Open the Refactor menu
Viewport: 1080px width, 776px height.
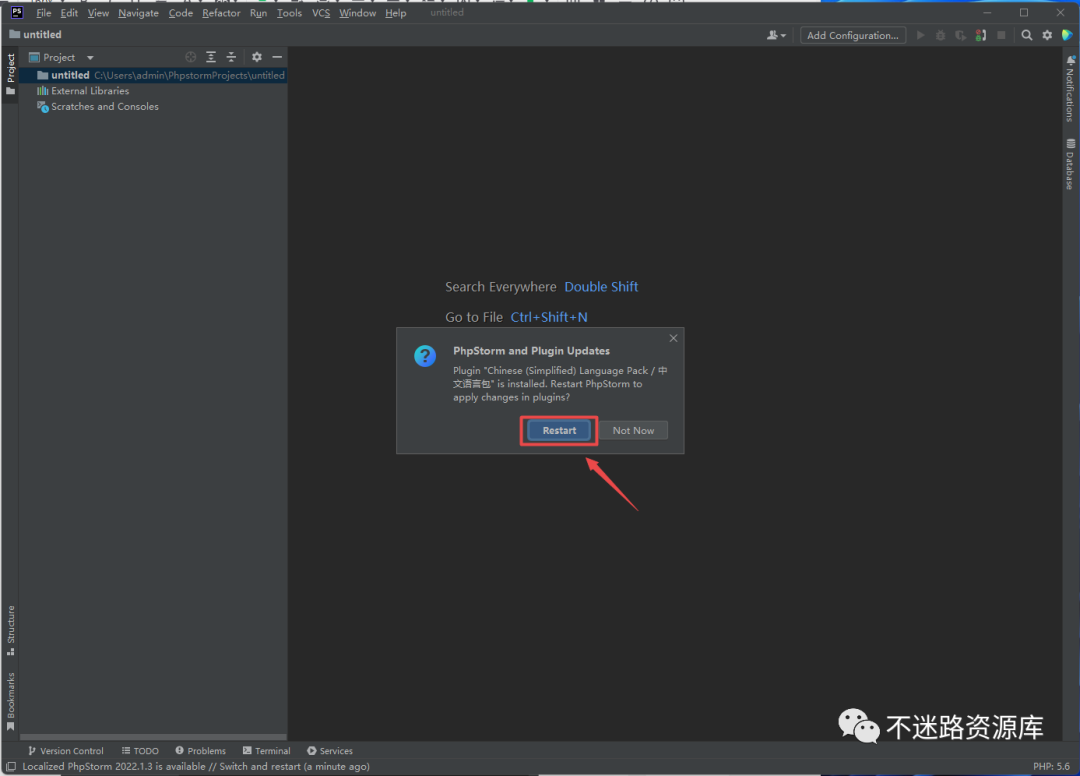[x=221, y=13]
